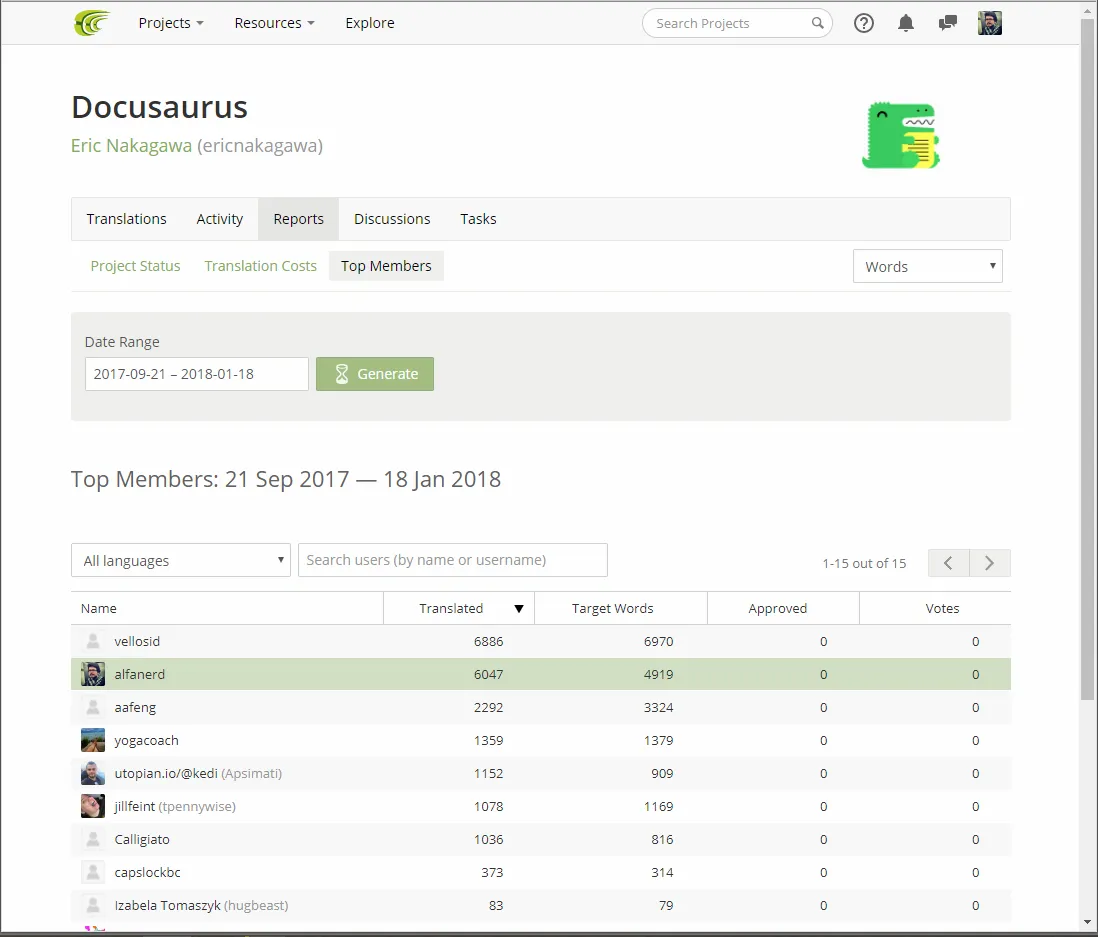The image size is (1098, 937).
Task: Click alfanerd's avatar photo
Action: point(92,674)
